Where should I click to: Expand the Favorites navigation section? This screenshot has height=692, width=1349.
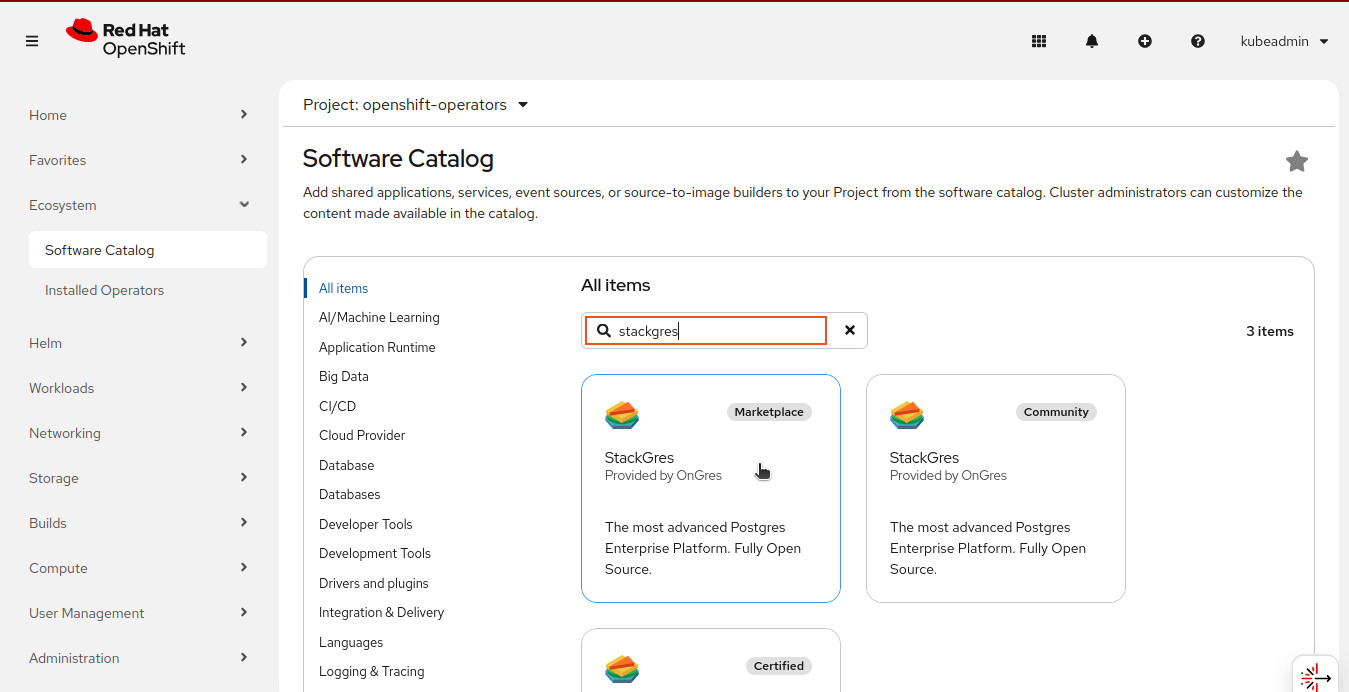click(139, 160)
